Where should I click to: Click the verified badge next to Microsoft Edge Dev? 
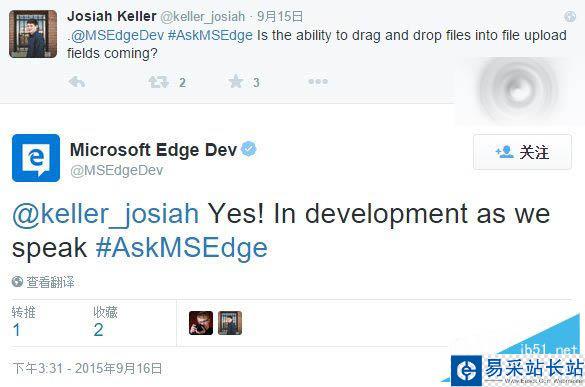(x=249, y=149)
